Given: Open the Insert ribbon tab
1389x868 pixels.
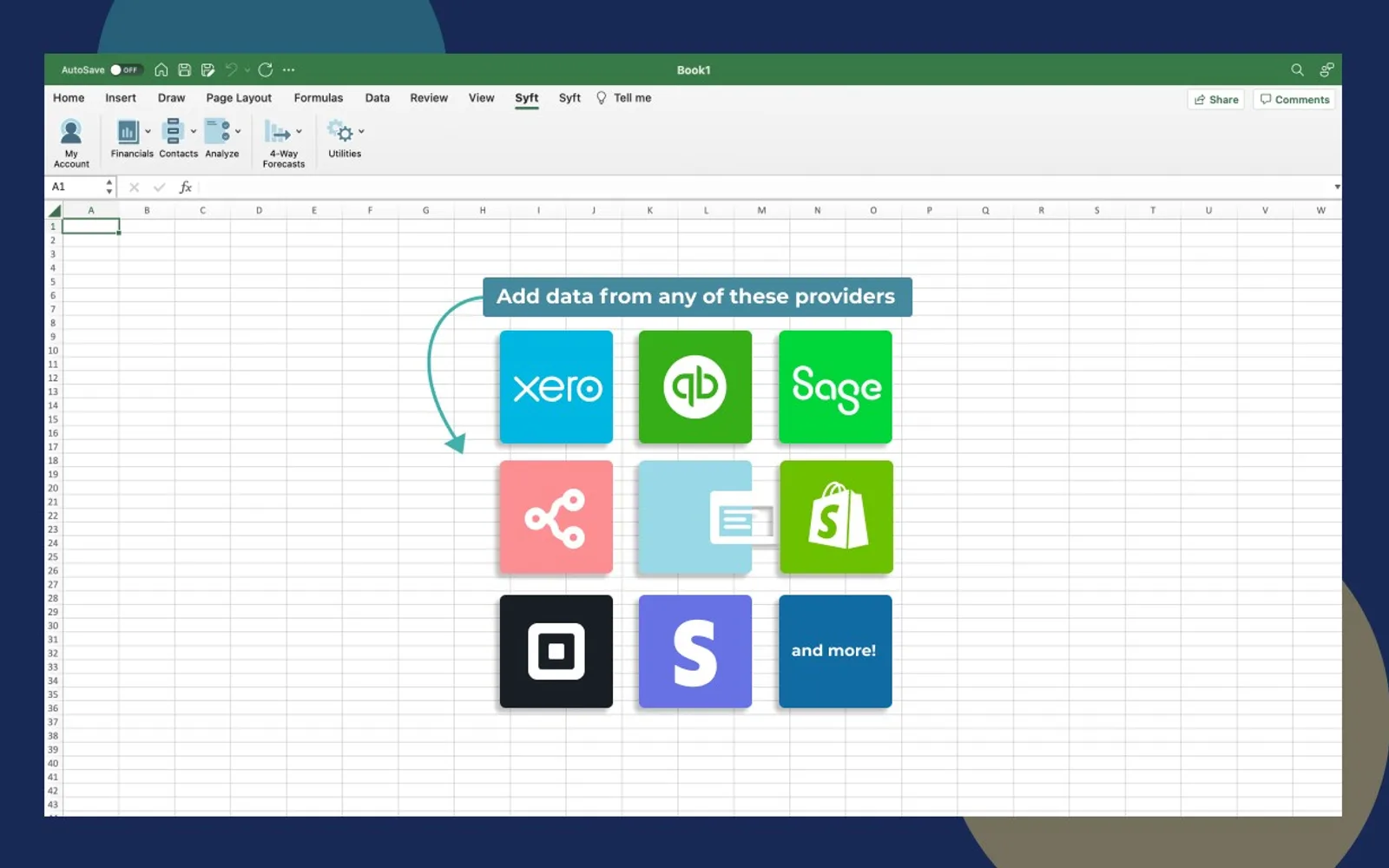Looking at the screenshot, I should tap(121, 98).
